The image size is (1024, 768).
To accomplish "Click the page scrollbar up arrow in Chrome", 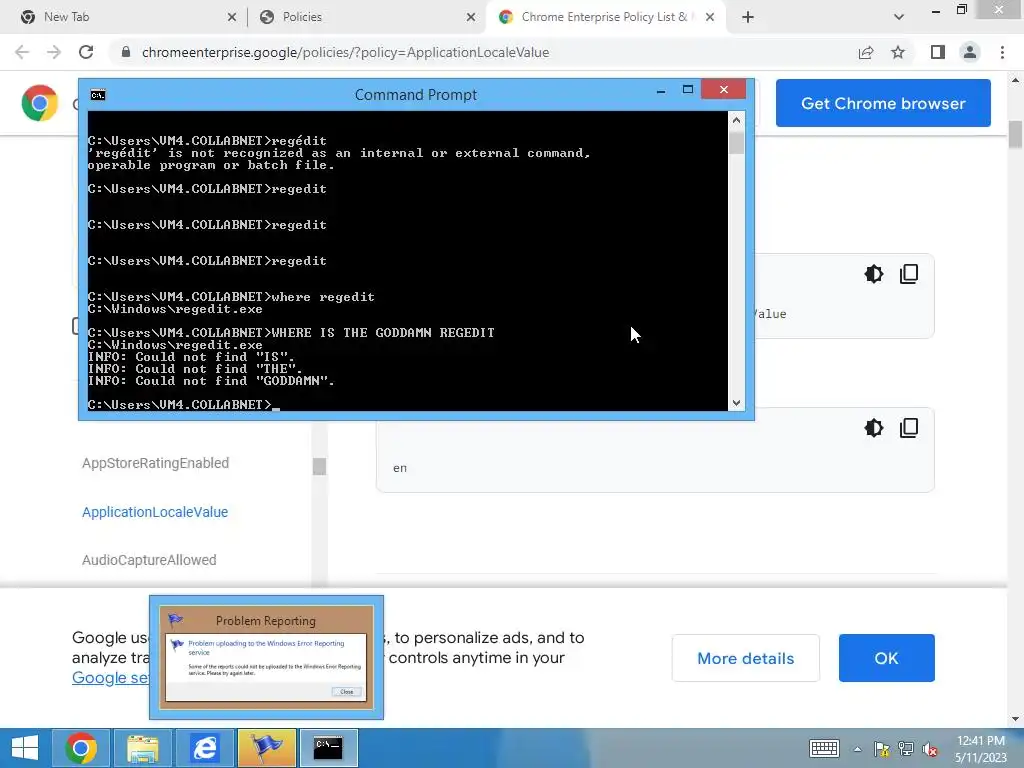I will [1015, 80].
